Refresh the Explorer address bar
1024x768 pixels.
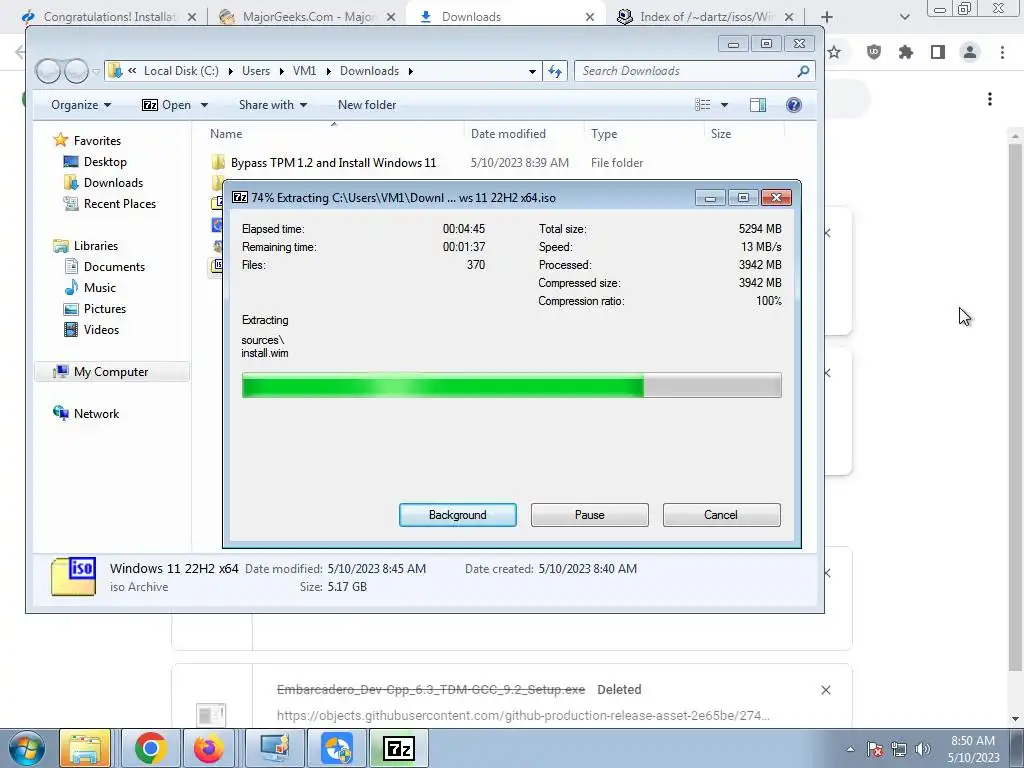[555, 71]
